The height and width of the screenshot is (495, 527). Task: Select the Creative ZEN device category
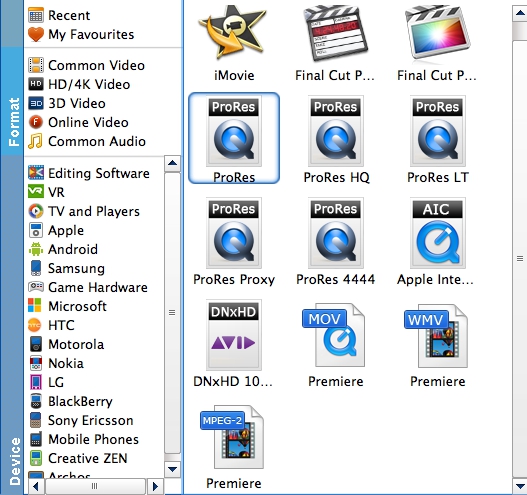pyautogui.click(x=87, y=458)
